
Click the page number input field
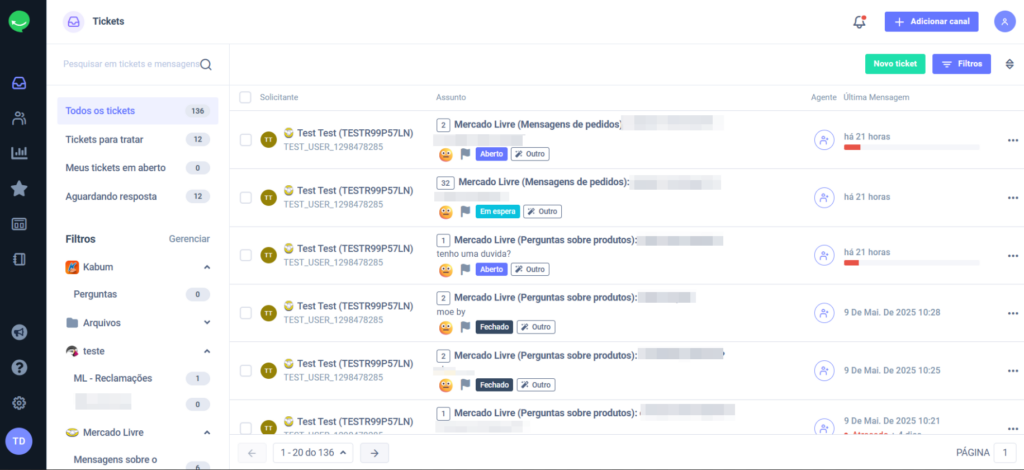(1005, 452)
